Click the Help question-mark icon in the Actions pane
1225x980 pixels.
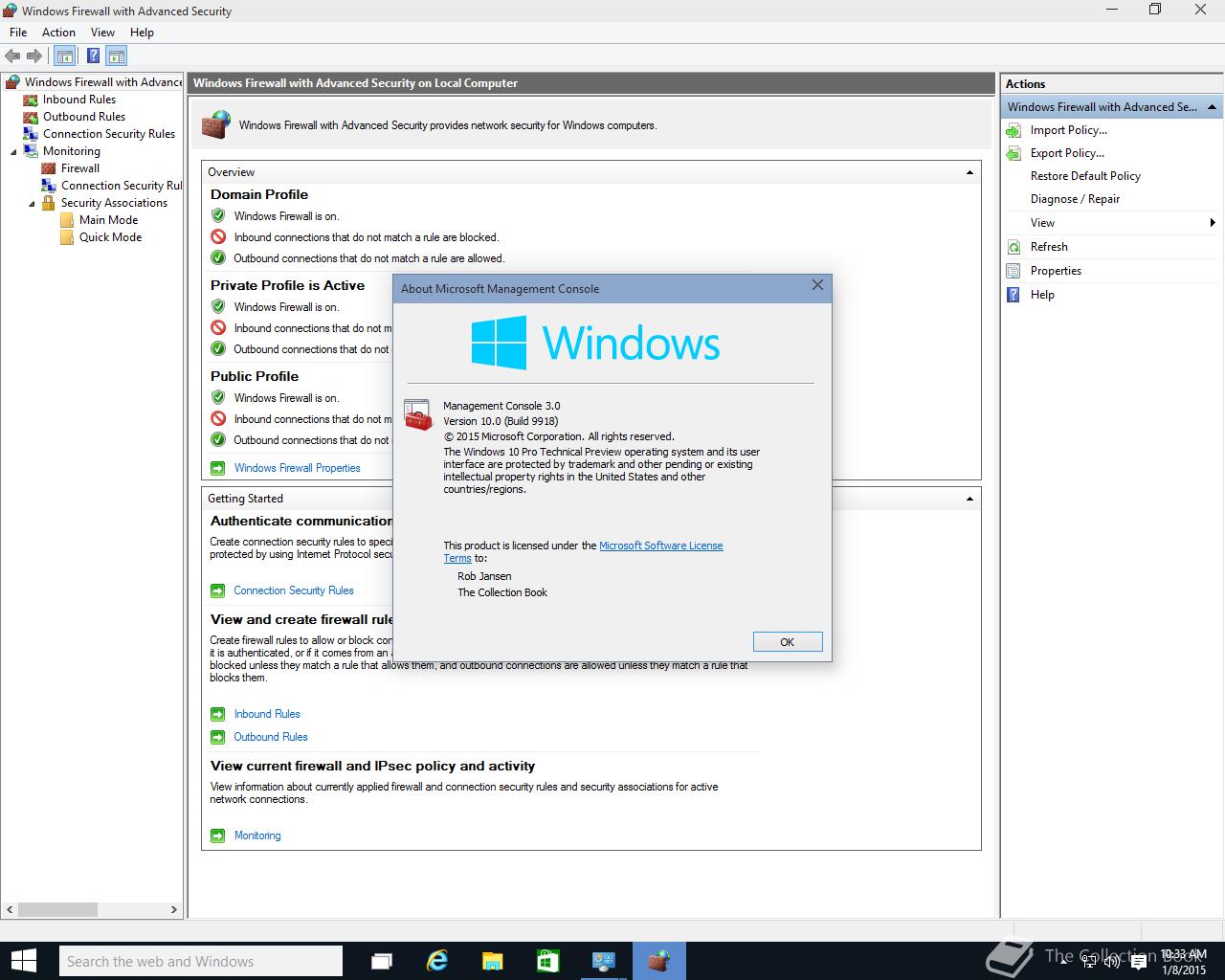pos(1013,295)
